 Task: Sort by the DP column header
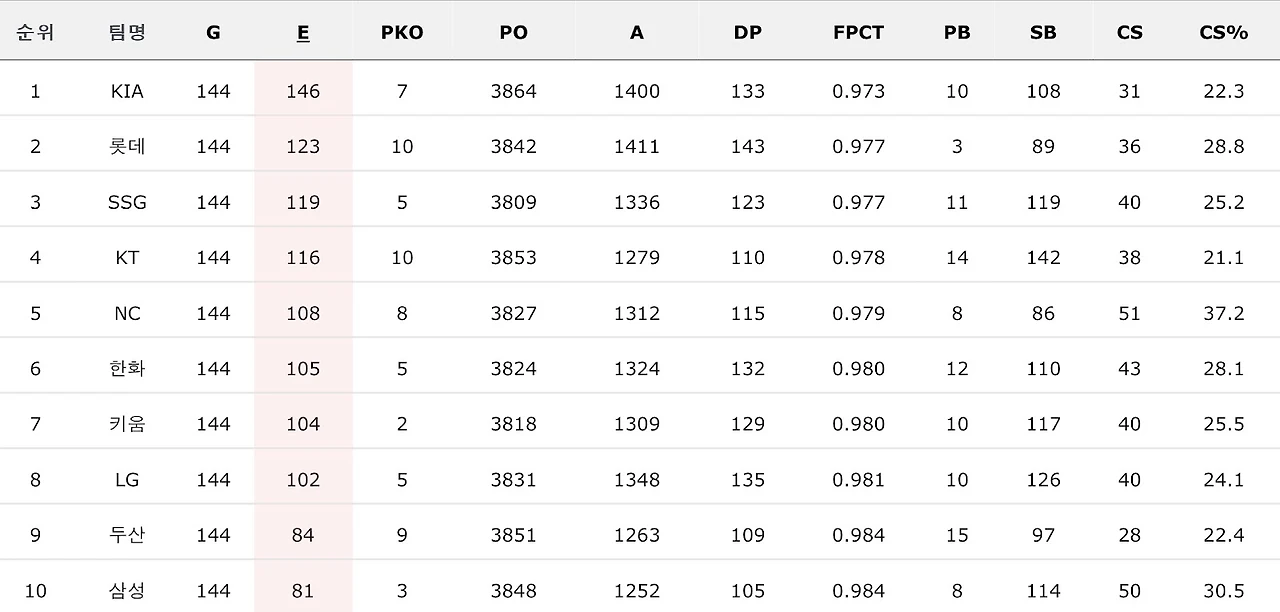click(x=747, y=32)
